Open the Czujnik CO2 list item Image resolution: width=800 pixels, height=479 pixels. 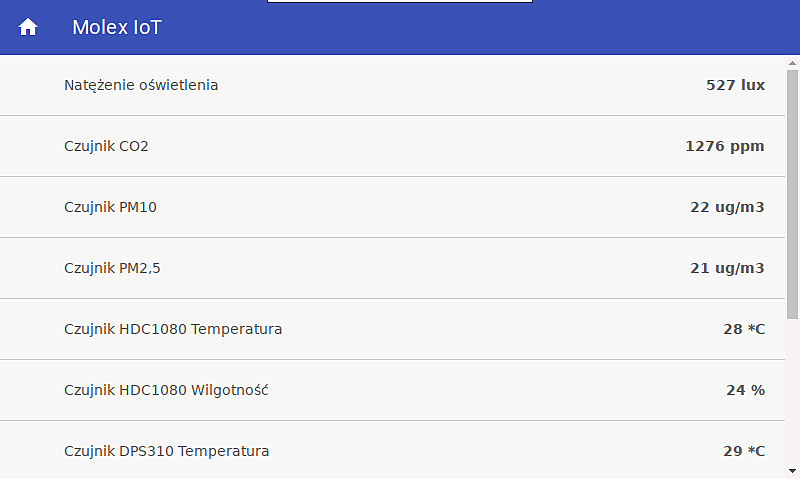pyautogui.click(x=106, y=146)
